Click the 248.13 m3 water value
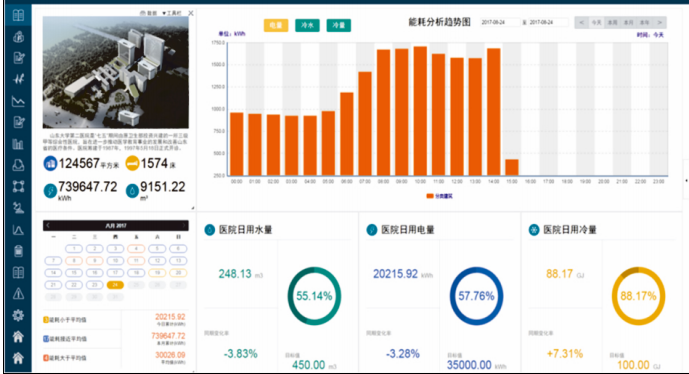 click(x=240, y=274)
